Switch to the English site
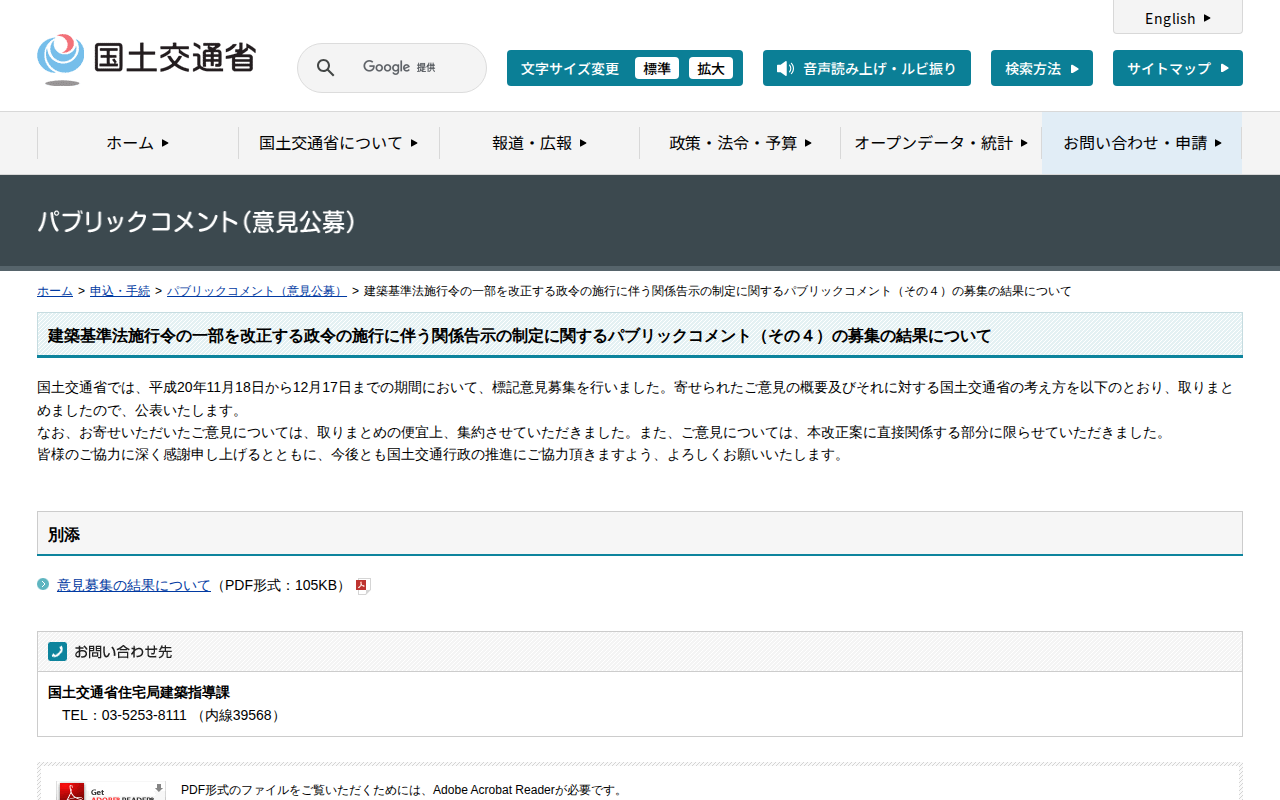This screenshot has width=1280, height=800. point(1177,18)
